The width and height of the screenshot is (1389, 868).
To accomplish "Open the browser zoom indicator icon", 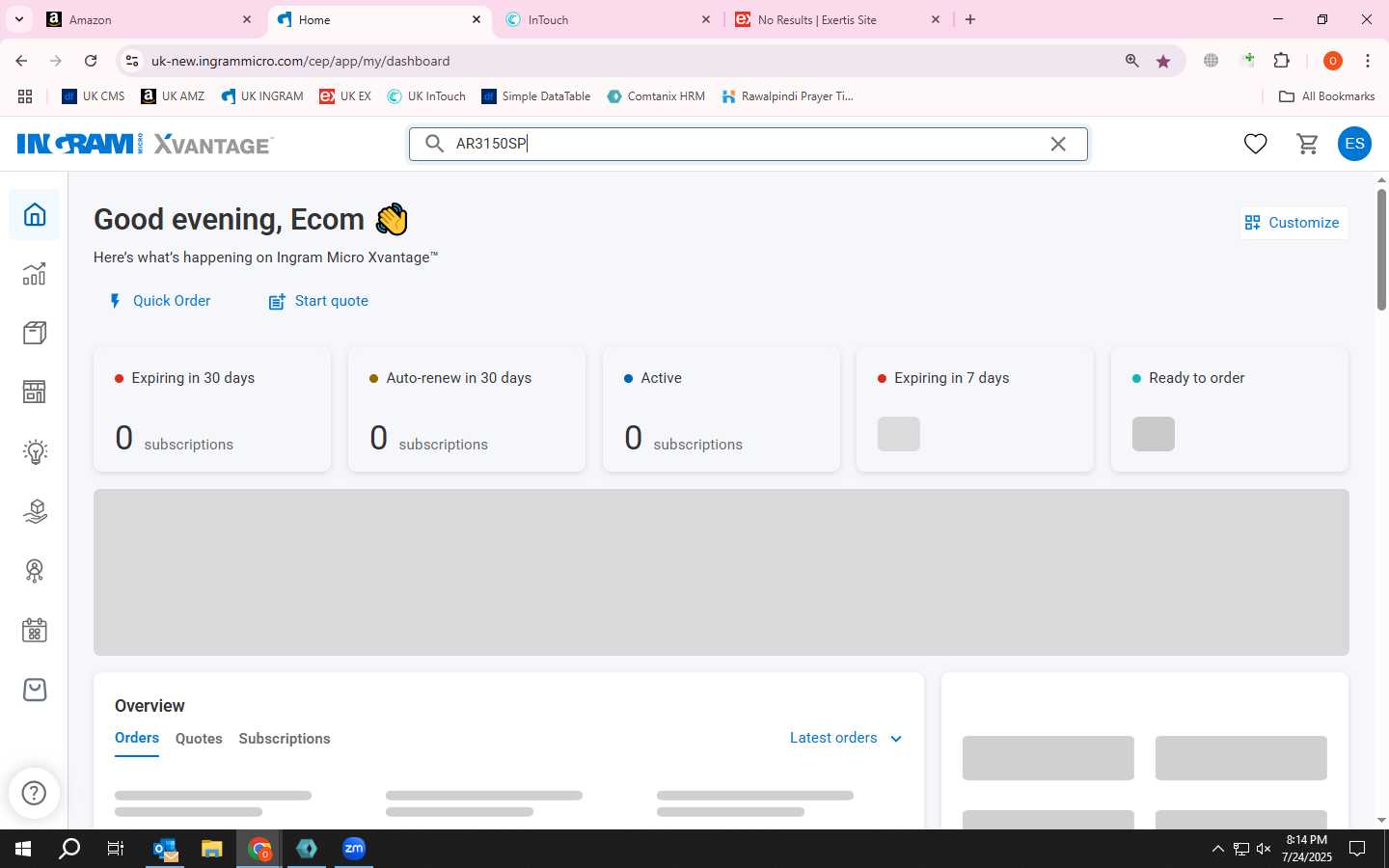I will tap(1132, 61).
